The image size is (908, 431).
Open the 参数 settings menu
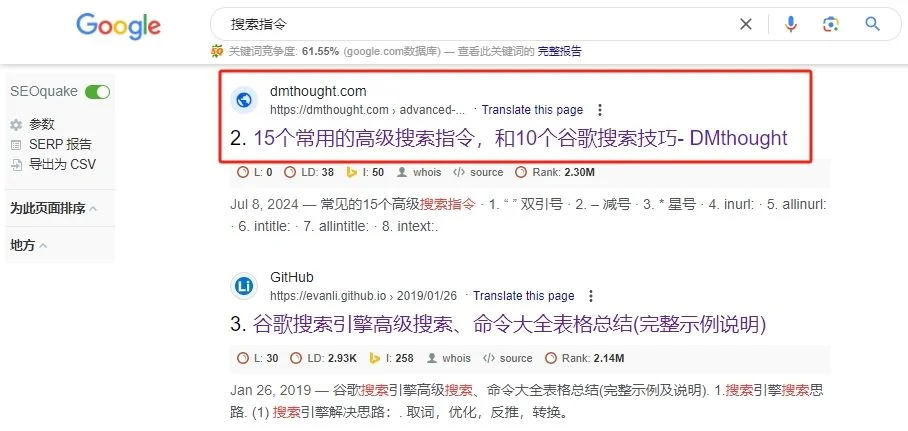click(x=42, y=125)
